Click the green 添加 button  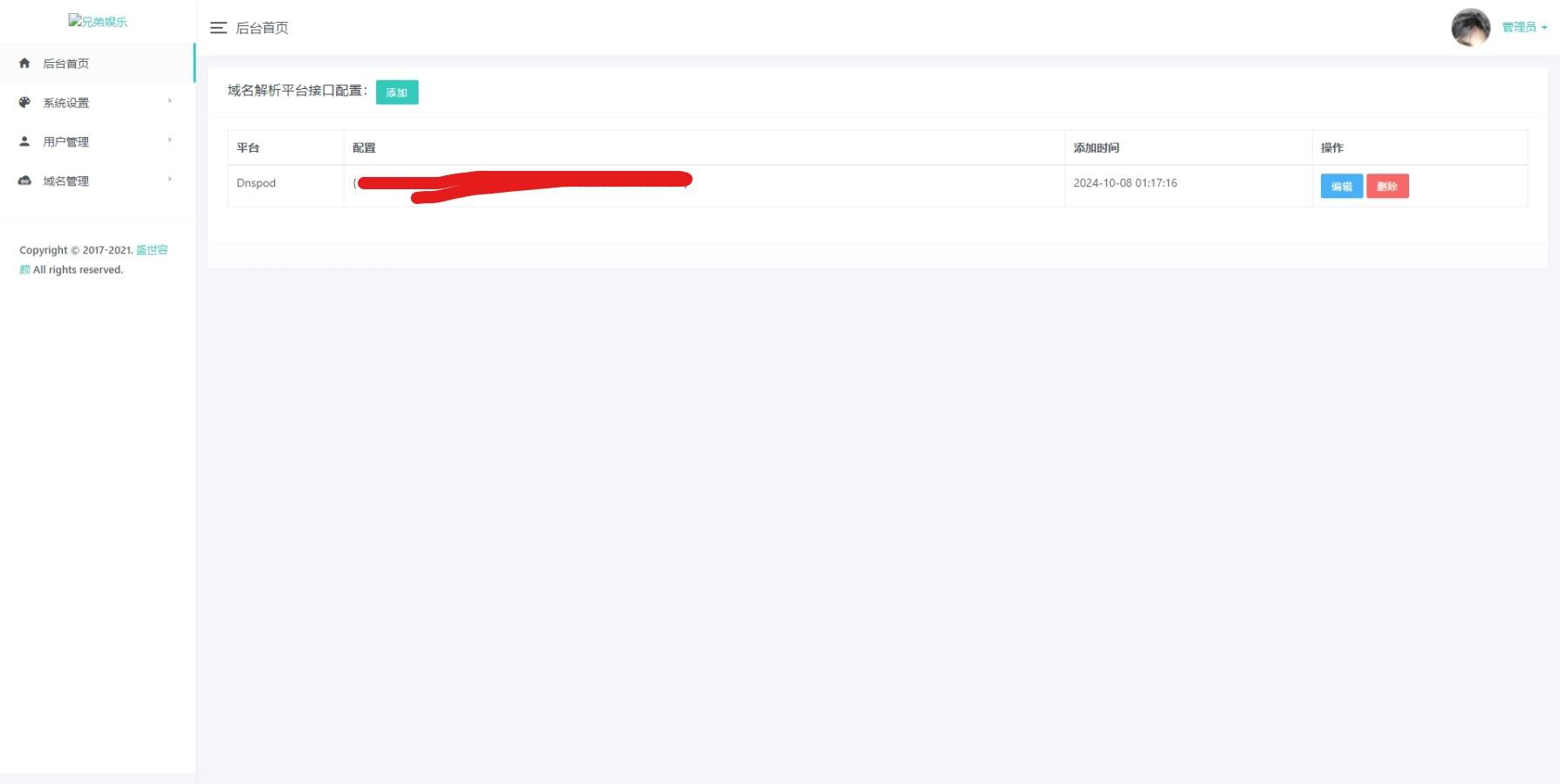coord(397,92)
